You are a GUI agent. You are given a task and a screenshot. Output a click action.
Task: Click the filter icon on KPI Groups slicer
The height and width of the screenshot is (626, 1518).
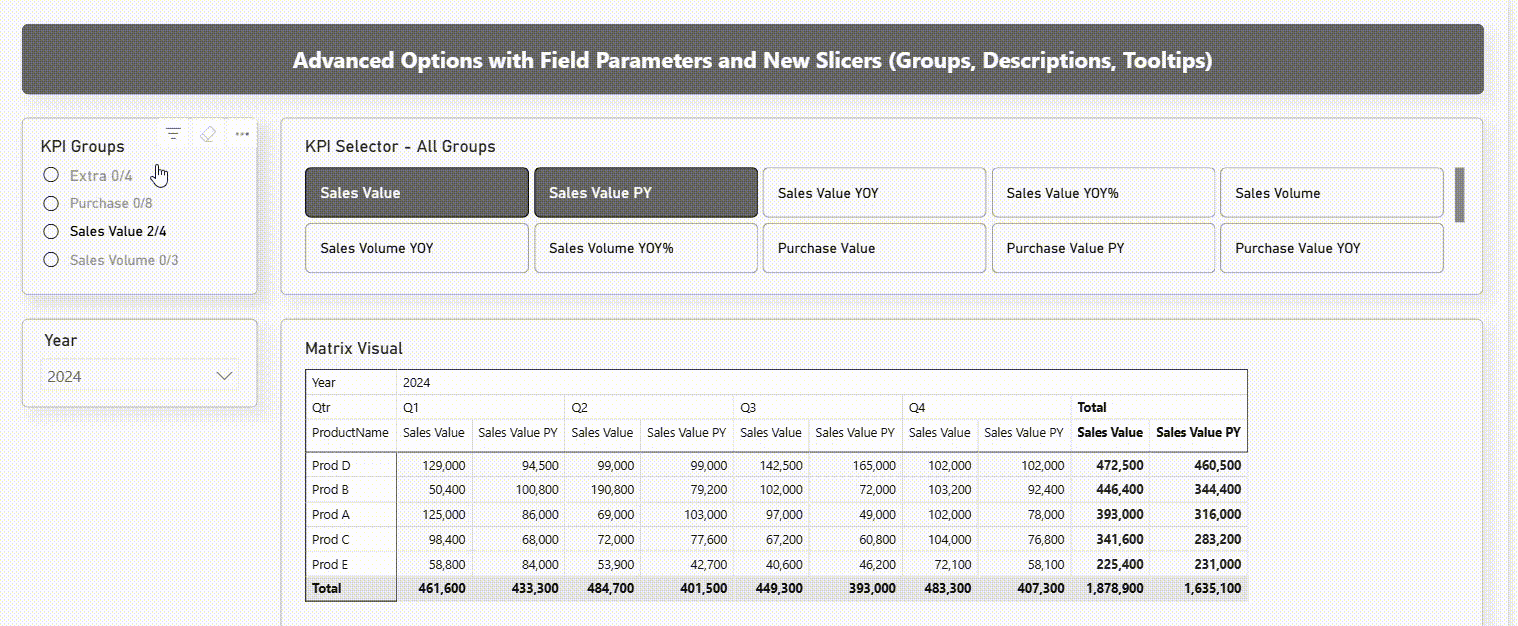tap(173, 134)
